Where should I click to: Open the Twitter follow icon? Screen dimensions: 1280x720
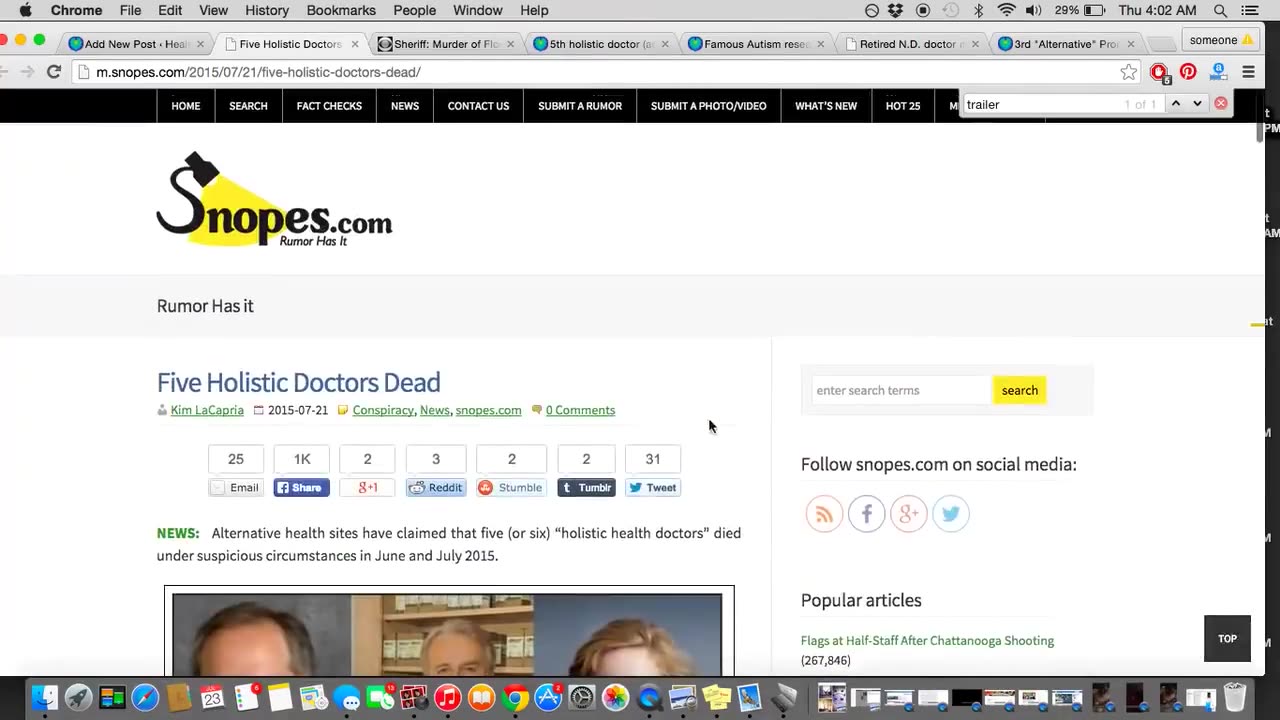[x=951, y=514]
